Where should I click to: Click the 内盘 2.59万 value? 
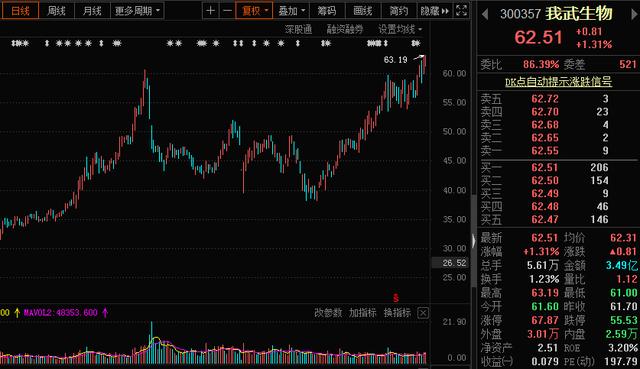[x=621, y=334]
